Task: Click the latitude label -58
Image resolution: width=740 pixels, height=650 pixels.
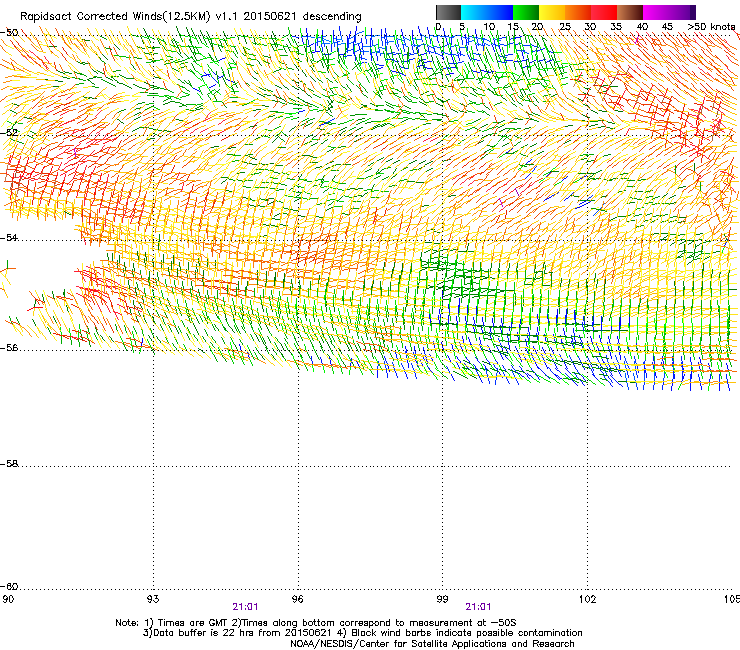Action: pos(9,464)
